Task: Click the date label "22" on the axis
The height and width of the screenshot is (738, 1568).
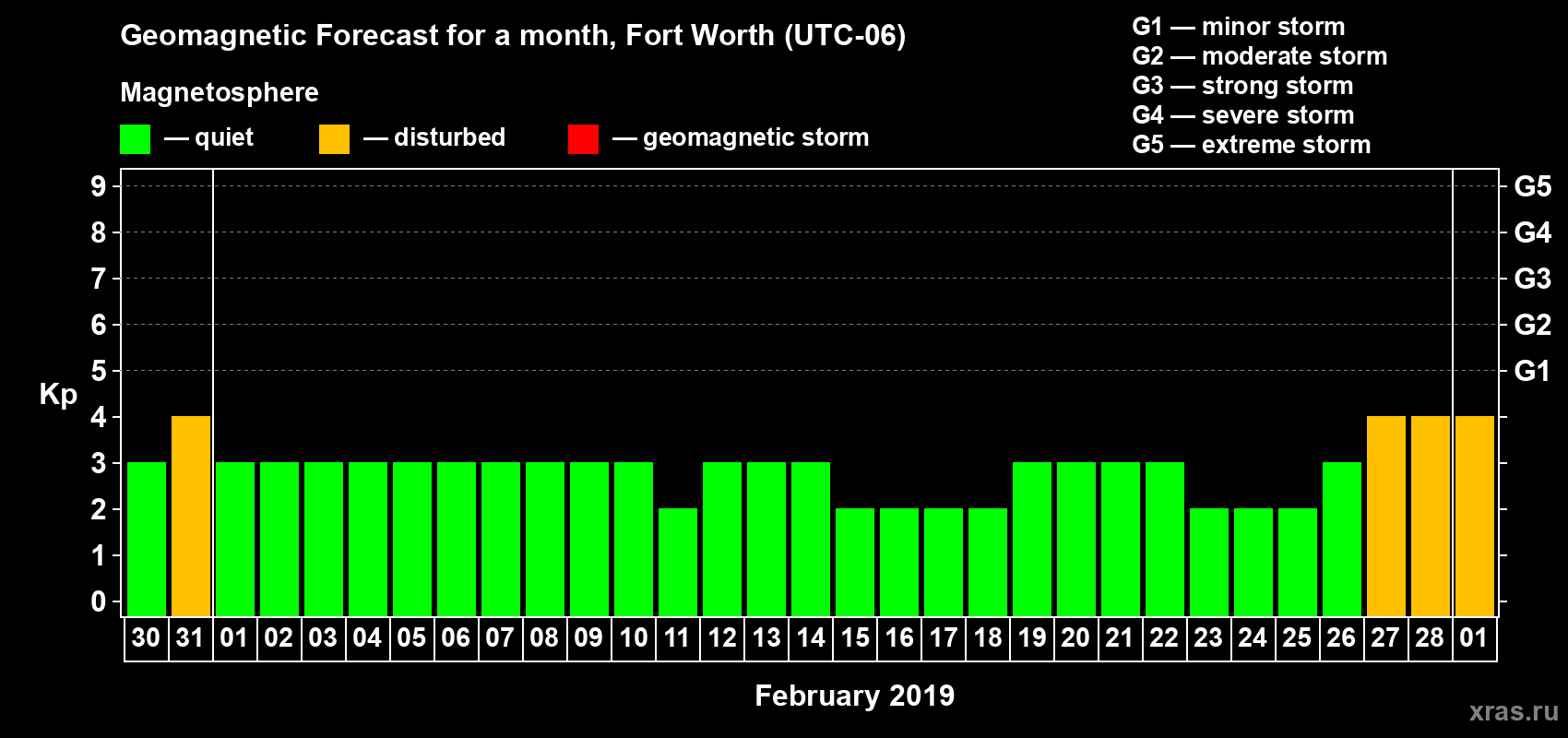Action: tap(1164, 638)
